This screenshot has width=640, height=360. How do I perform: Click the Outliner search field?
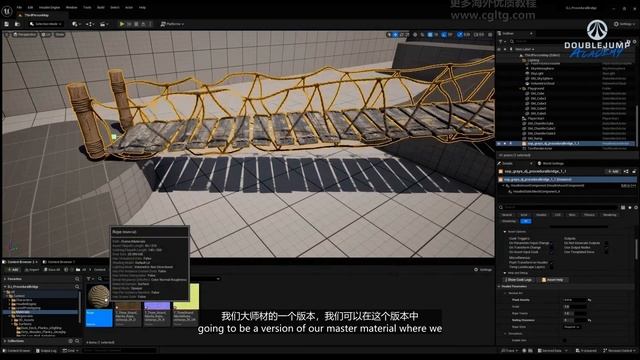pos(567,41)
